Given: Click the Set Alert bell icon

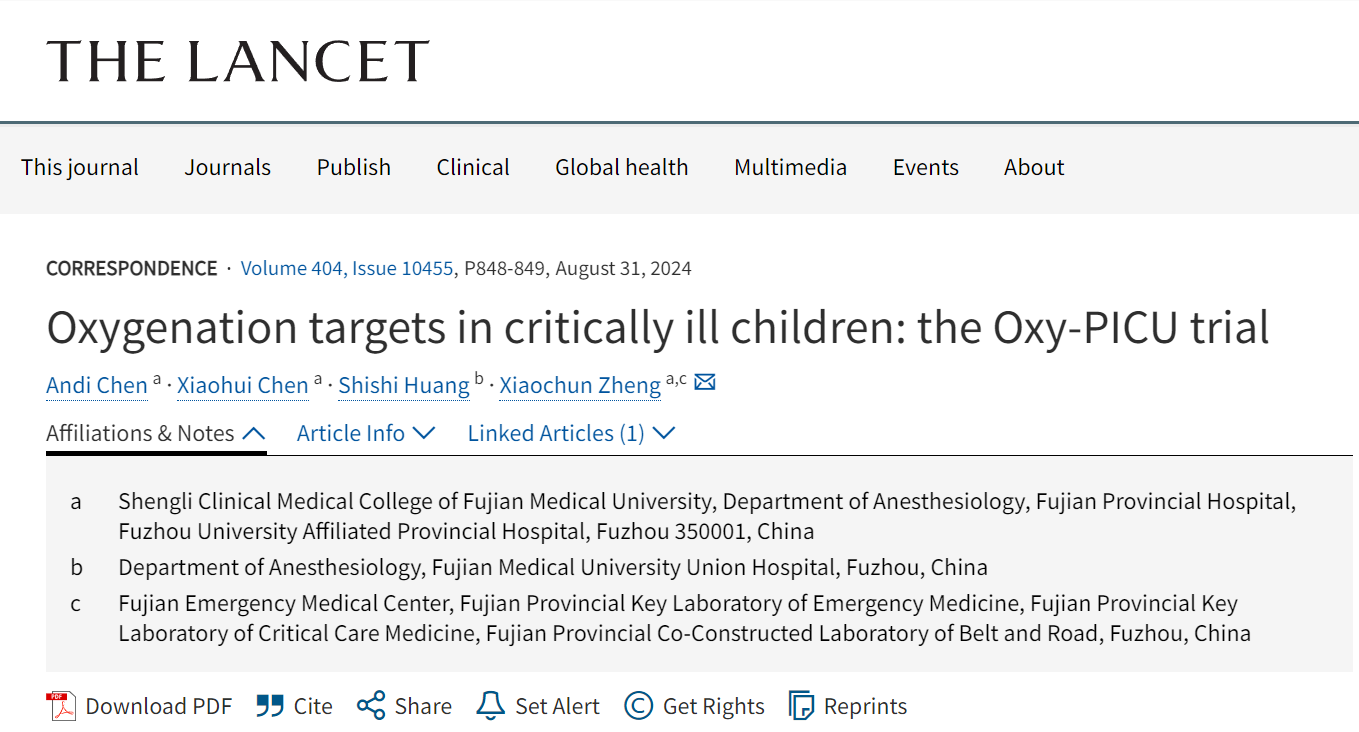Looking at the screenshot, I should (490, 706).
